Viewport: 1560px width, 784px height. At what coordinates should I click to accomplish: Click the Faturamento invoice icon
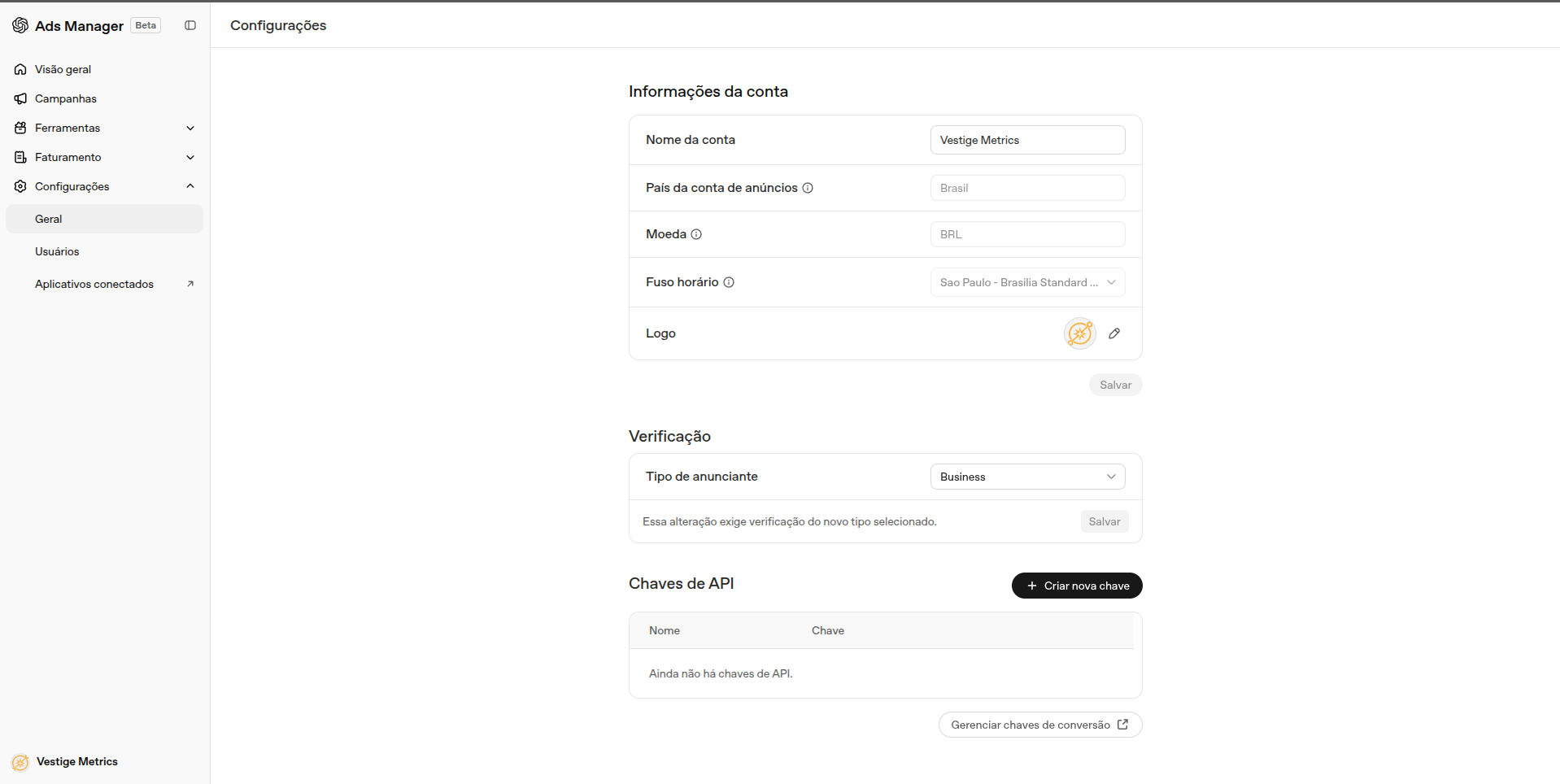[20, 157]
